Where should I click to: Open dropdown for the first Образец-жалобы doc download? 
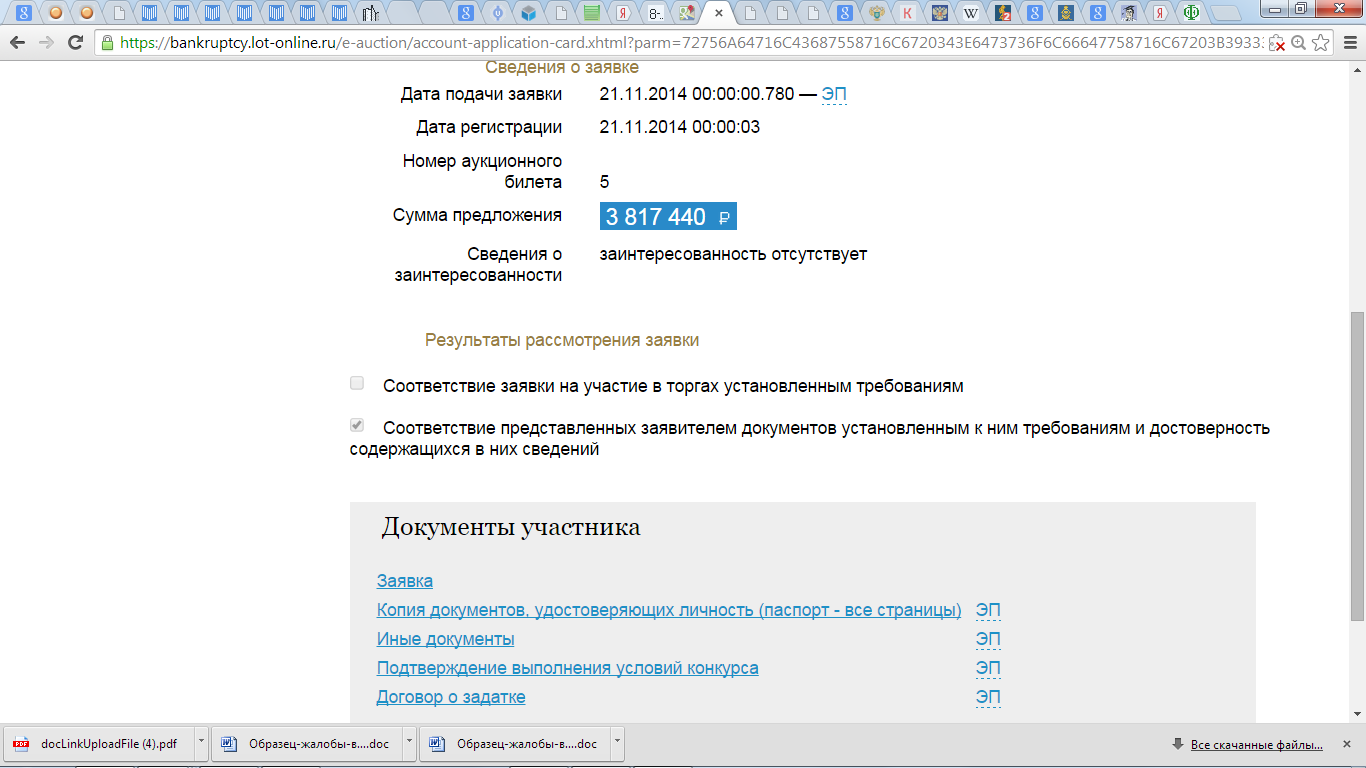pyautogui.click(x=409, y=744)
